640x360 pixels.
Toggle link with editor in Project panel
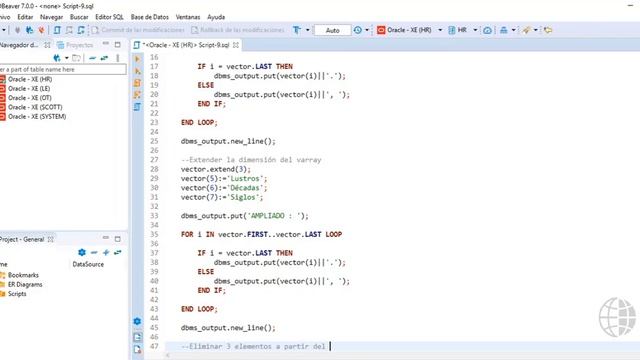click(x=118, y=253)
